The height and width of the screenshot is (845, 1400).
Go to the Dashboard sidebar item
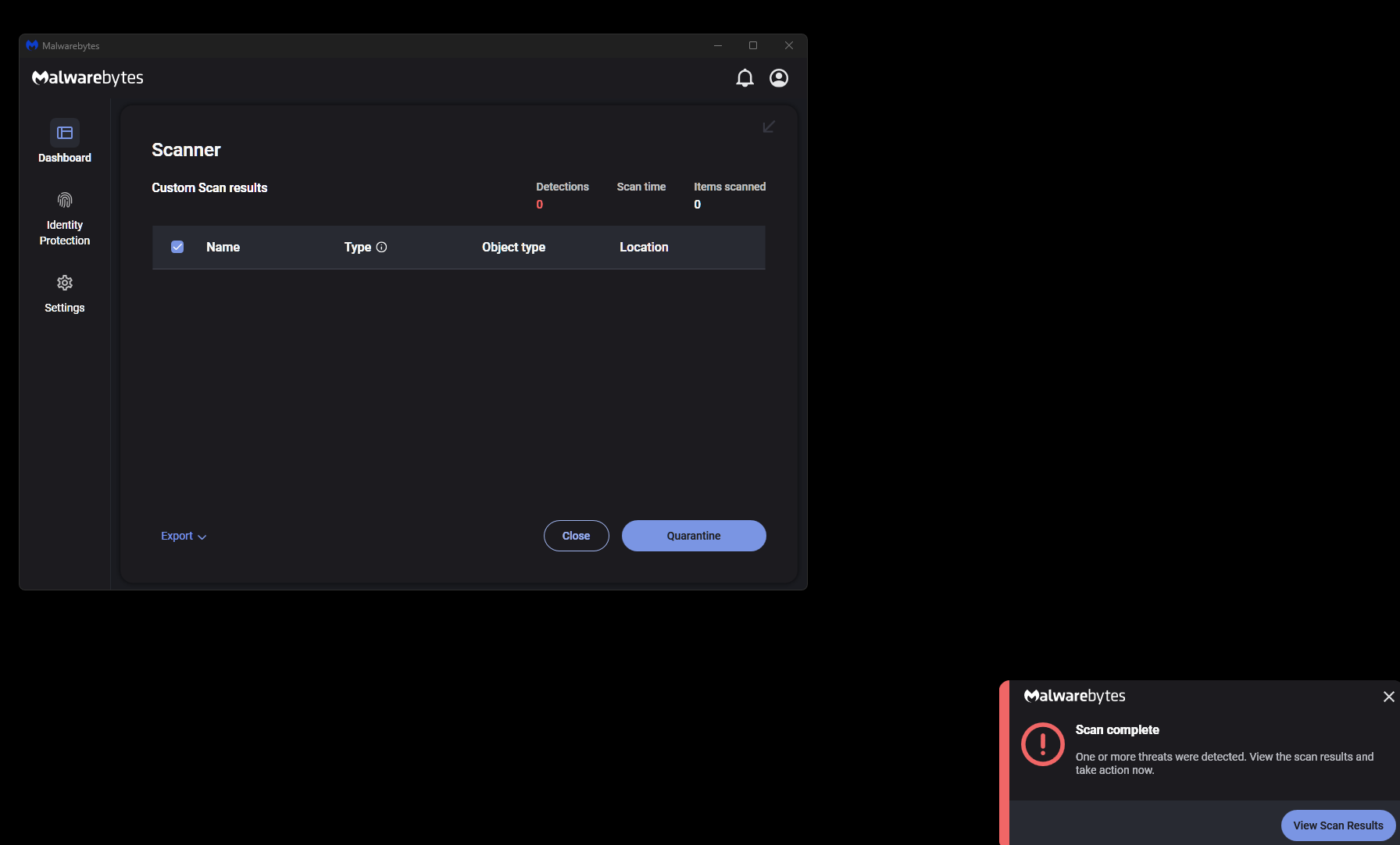click(x=65, y=141)
